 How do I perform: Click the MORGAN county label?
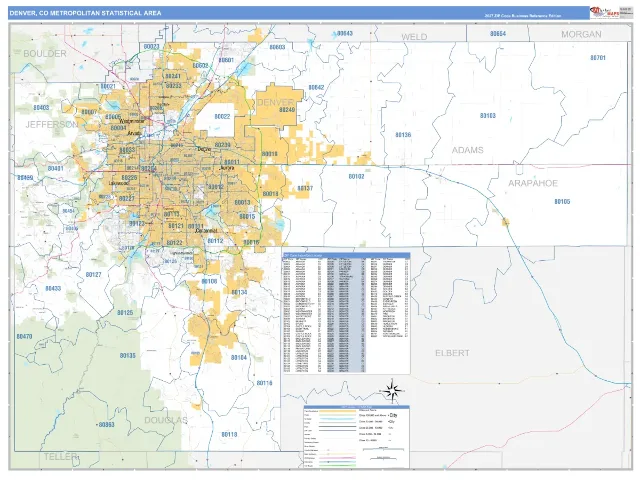click(581, 34)
